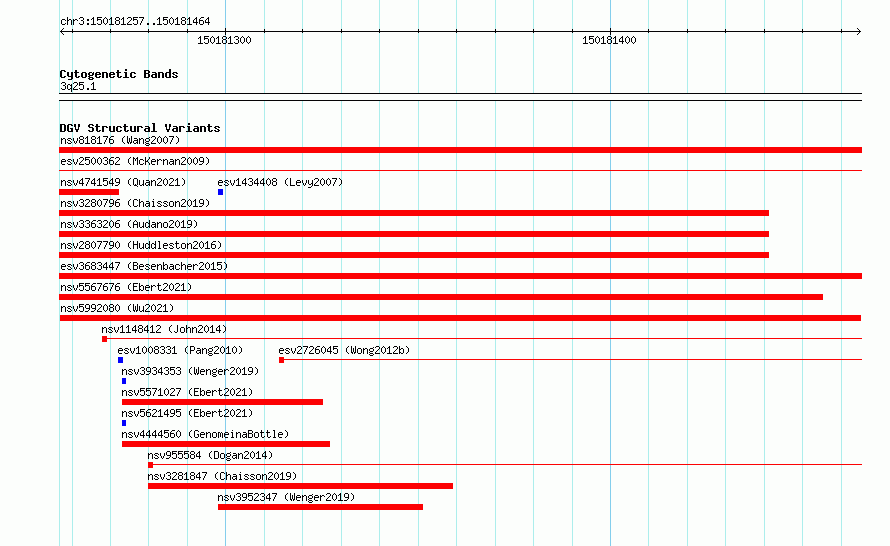The image size is (890, 546).
Task: Open nsv4444560 (GenomeinaBottle) variant label
Action: point(205,434)
